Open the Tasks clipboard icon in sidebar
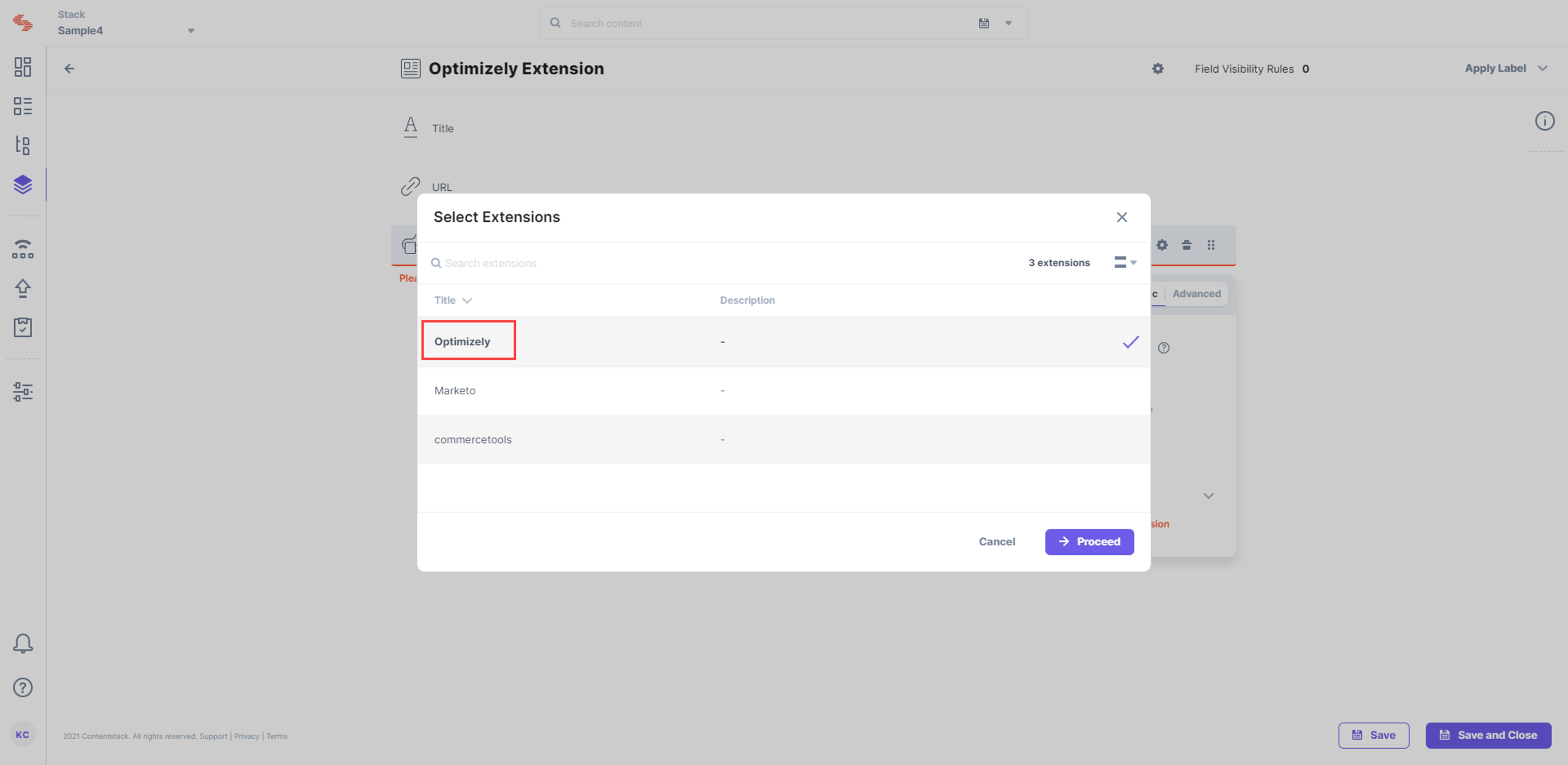 (22, 327)
